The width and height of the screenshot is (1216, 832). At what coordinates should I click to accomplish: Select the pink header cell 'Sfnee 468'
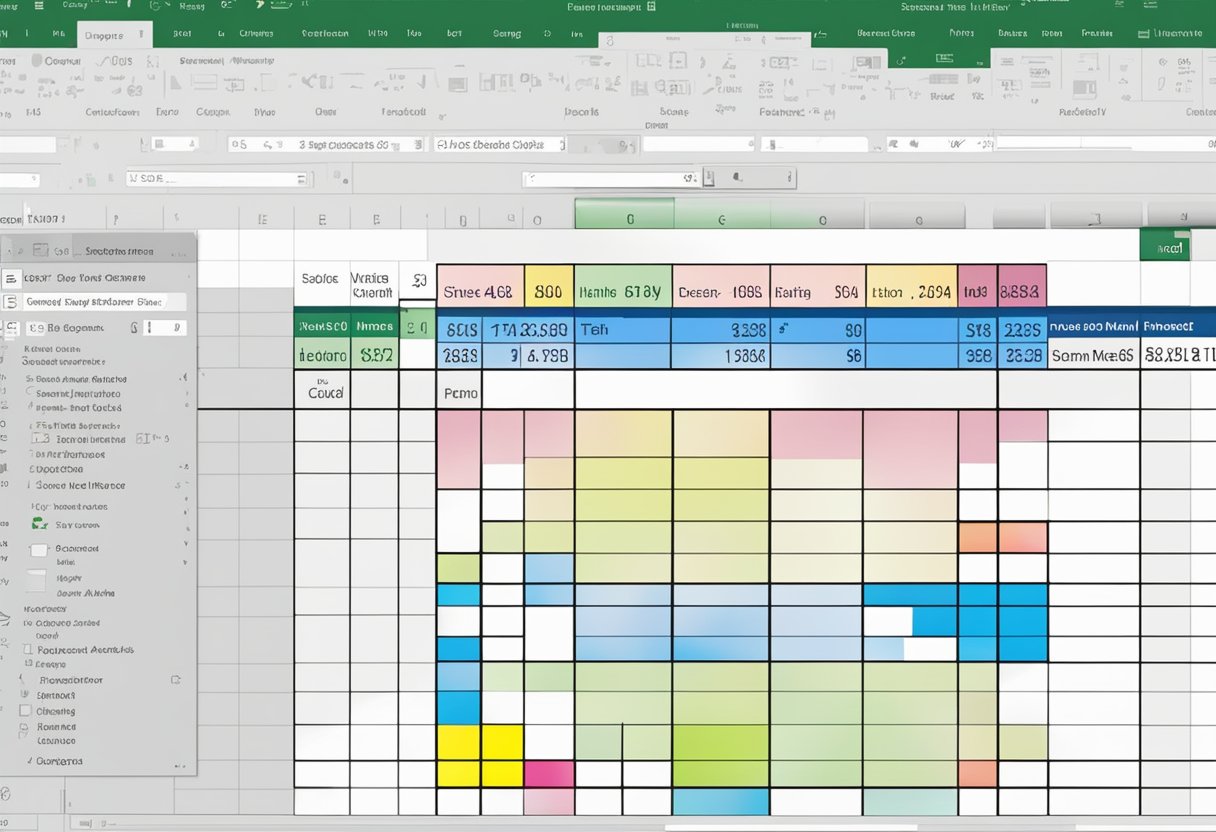coord(480,293)
